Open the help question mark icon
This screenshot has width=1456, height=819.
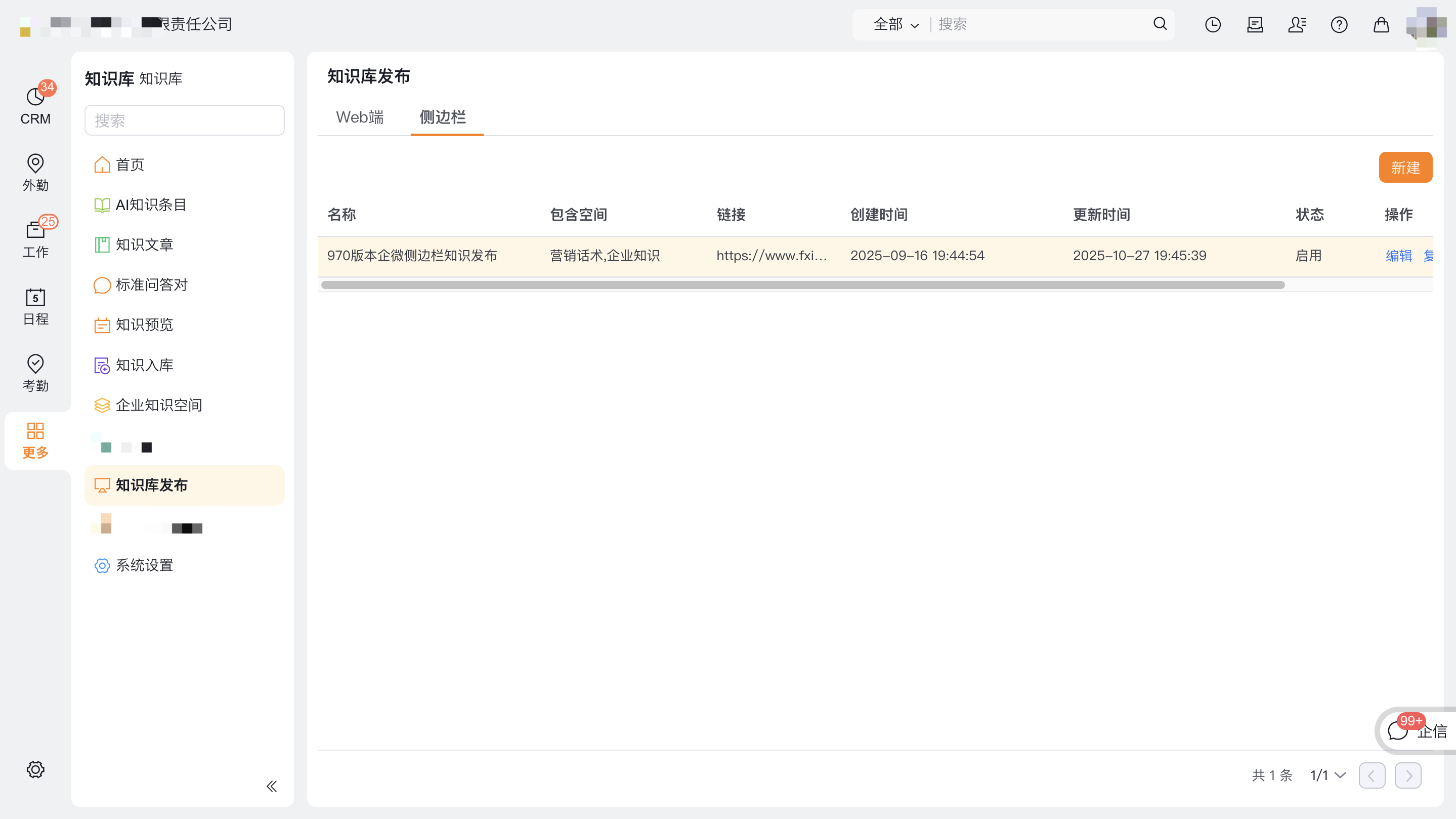(1339, 24)
